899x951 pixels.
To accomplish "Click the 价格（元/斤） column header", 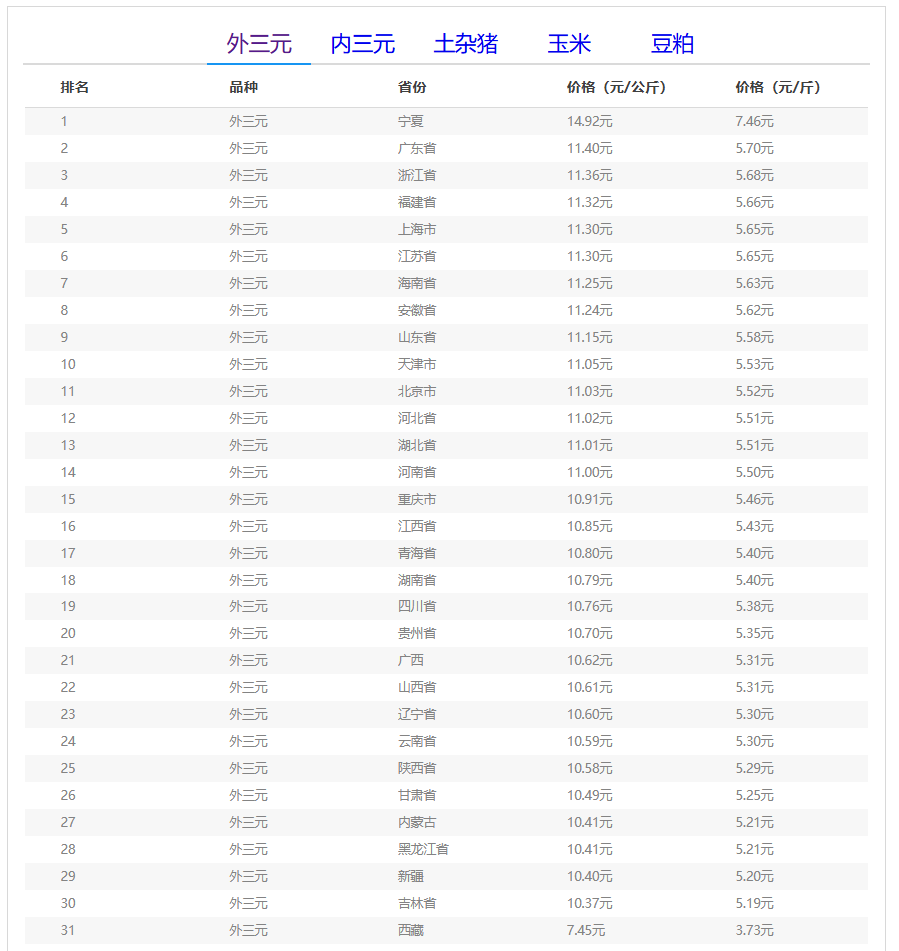I will (x=778, y=88).
